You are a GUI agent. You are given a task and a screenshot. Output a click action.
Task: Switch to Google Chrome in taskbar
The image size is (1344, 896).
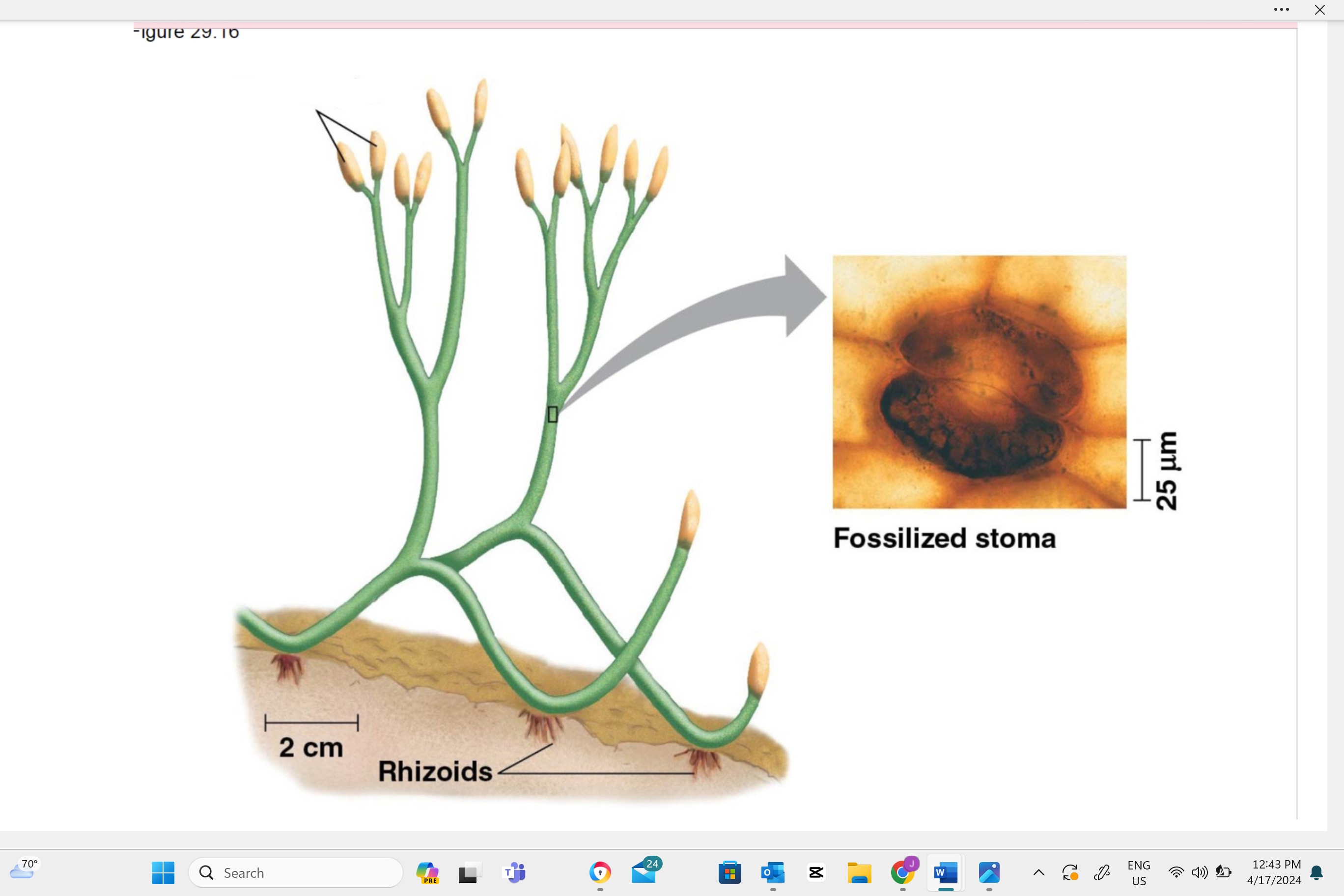903,872
